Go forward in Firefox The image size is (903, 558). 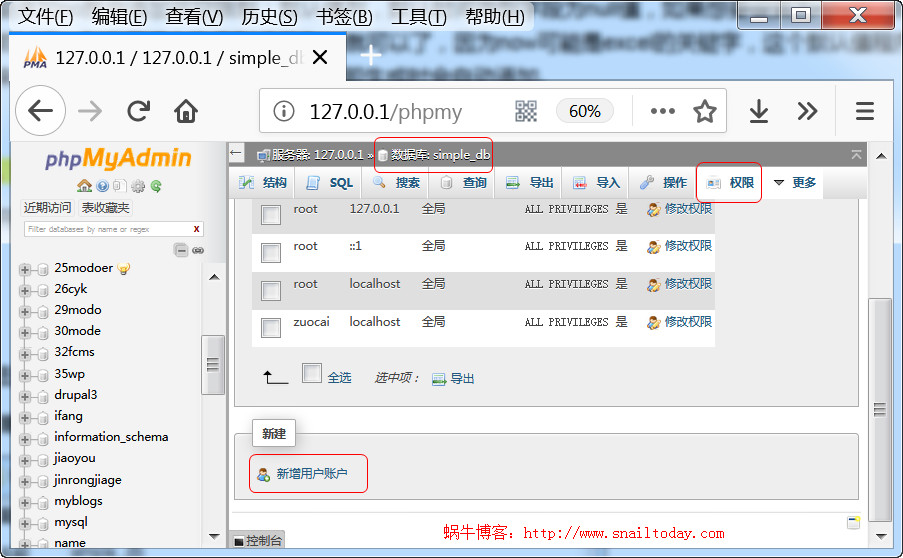[90, 111]
